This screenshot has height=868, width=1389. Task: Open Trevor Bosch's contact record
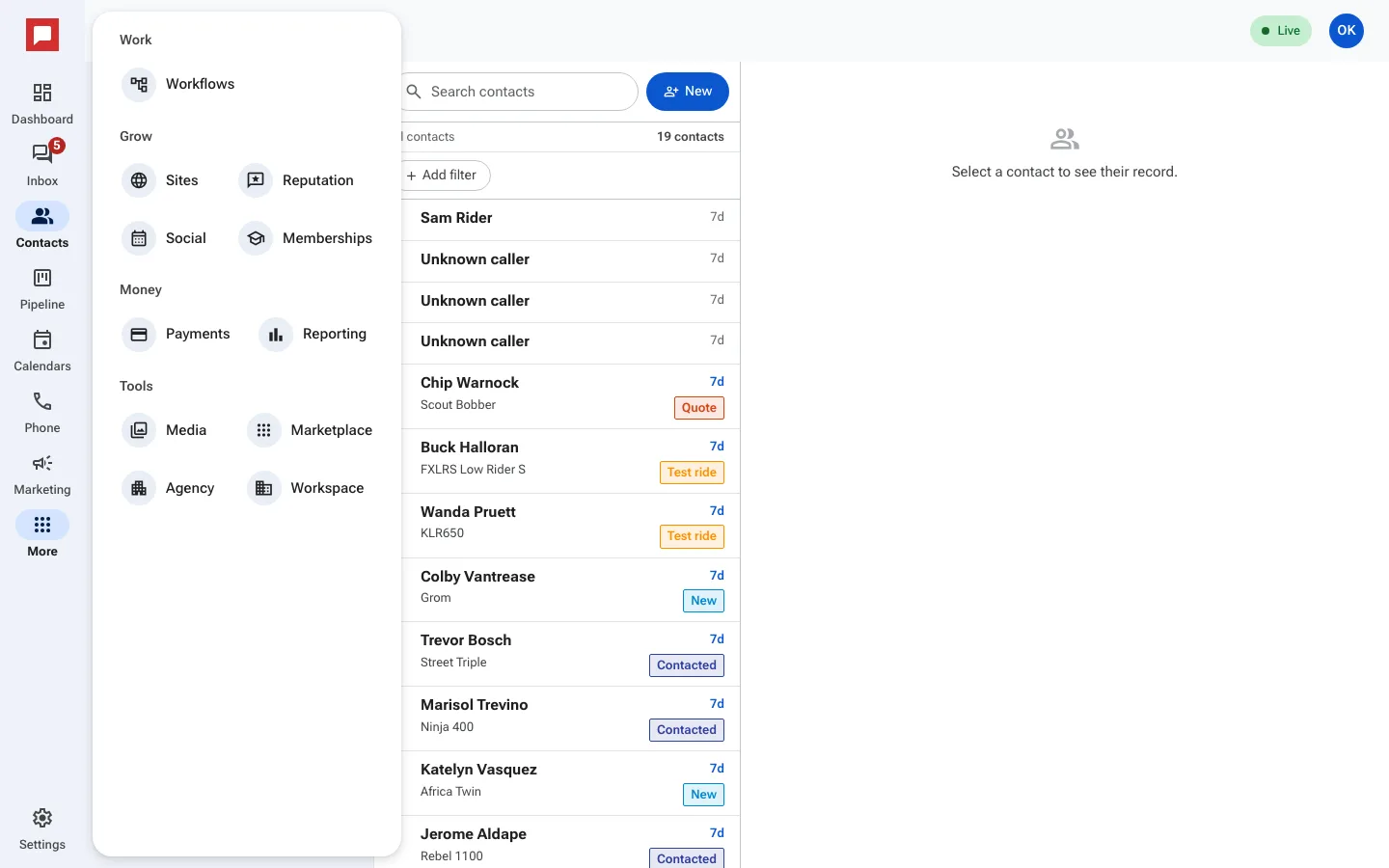pyautogui.click(x=571, y=654)
